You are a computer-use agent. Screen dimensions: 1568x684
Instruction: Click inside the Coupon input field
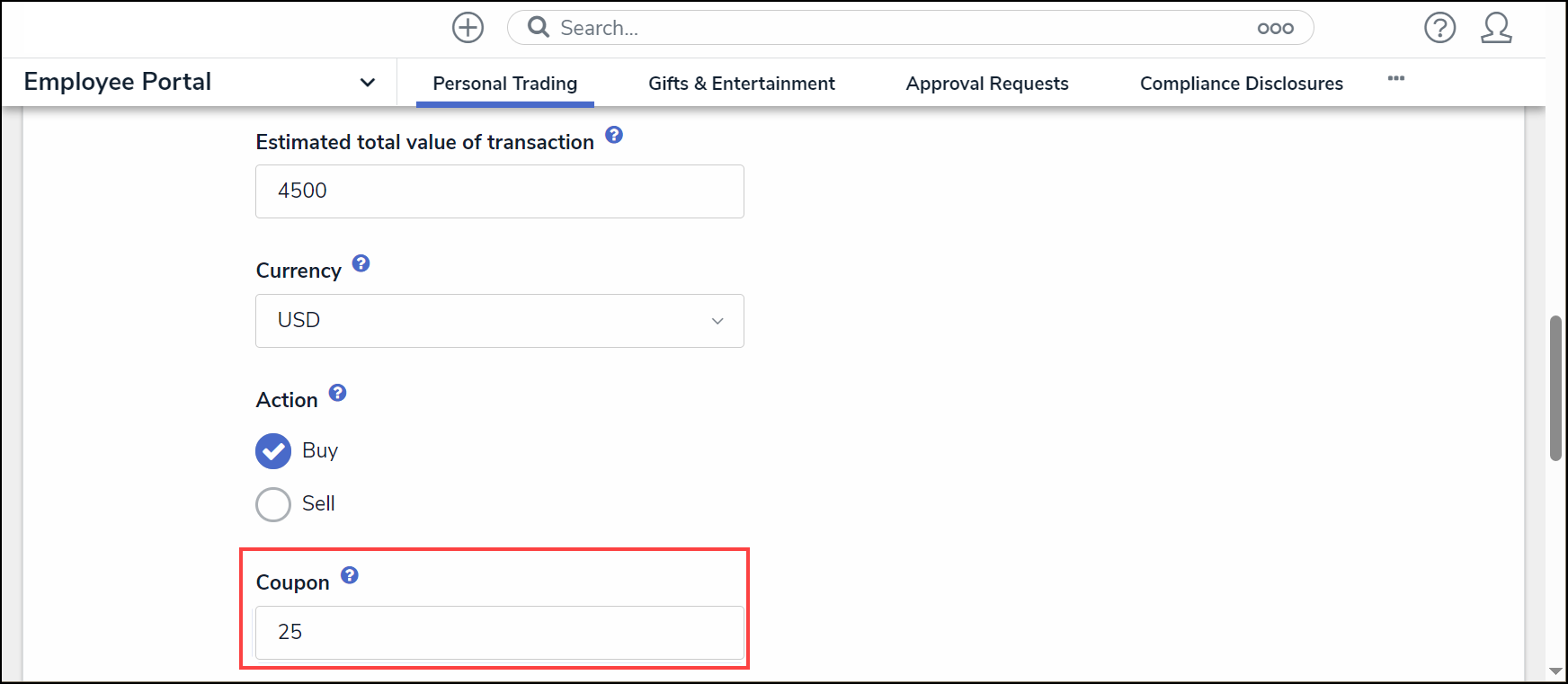(500, 632)
